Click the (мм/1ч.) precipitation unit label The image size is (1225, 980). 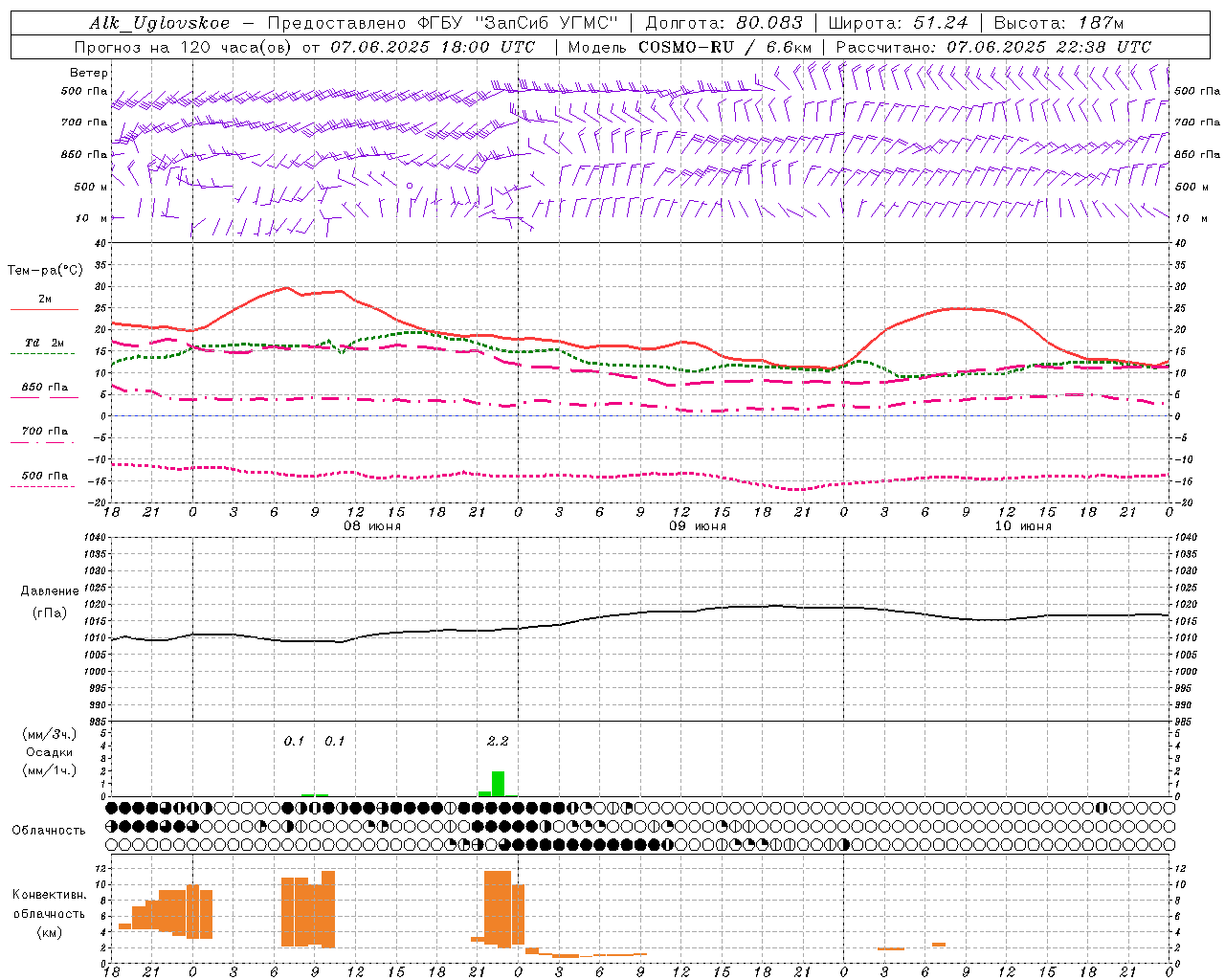point(50,770)
